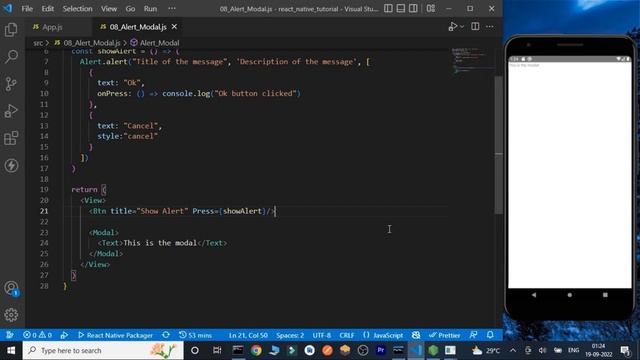Change encoding via UTF-8
Image resolution: width=640 pixels, height=360 pixels.
322,335
